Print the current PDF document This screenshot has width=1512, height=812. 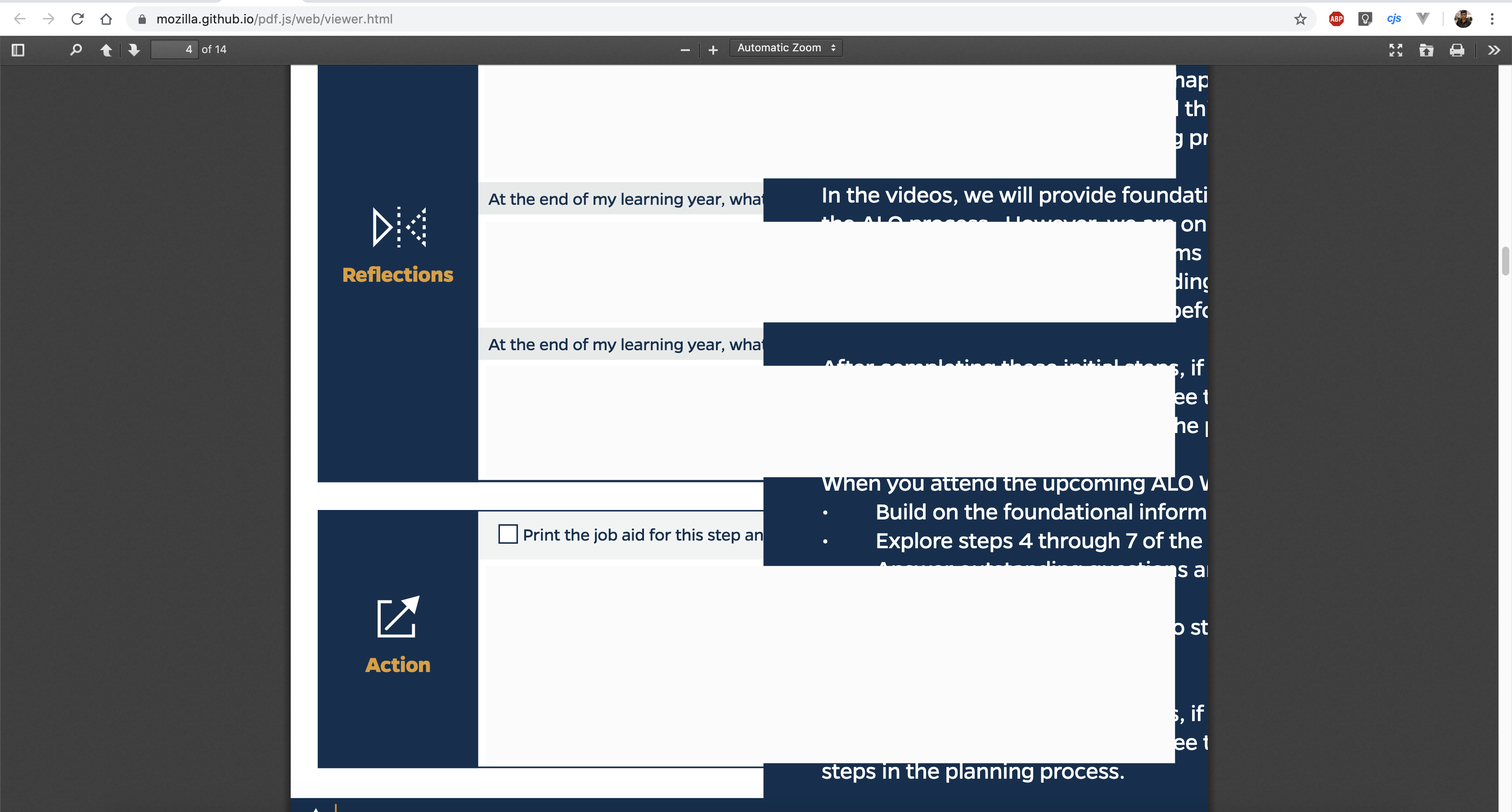[1458, 50]
